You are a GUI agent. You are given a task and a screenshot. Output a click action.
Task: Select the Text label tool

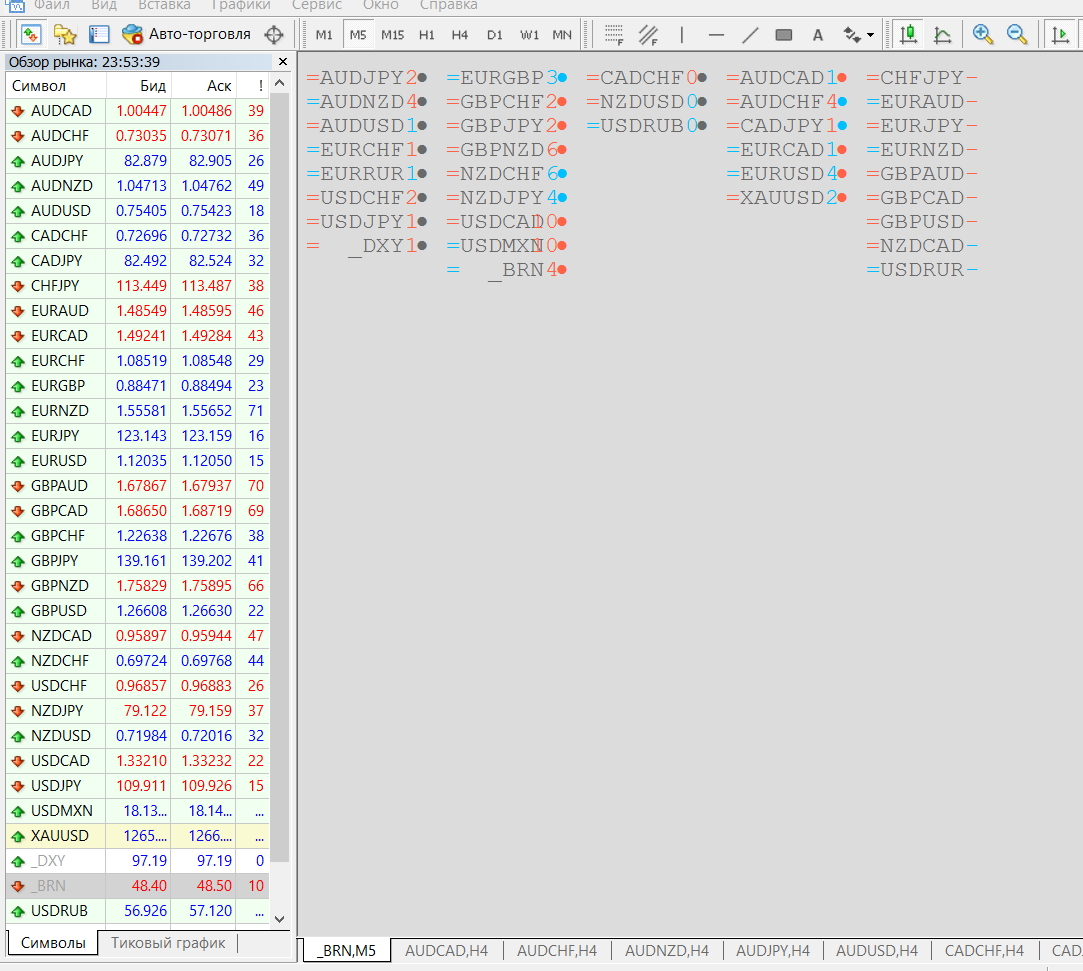[818, 35]
